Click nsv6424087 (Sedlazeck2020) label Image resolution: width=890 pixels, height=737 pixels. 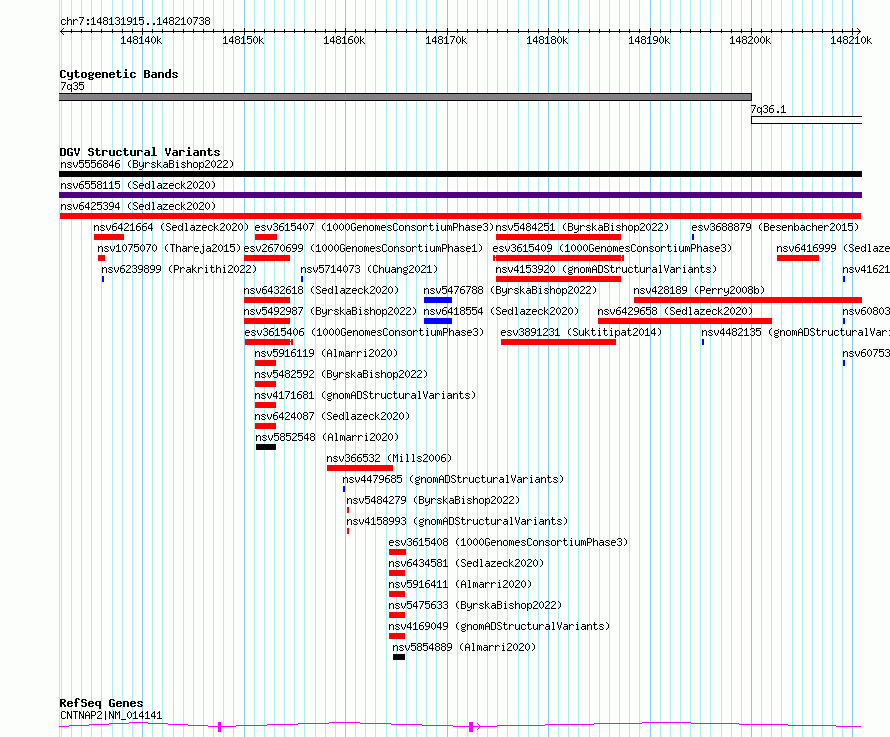[x=332, y=416]
